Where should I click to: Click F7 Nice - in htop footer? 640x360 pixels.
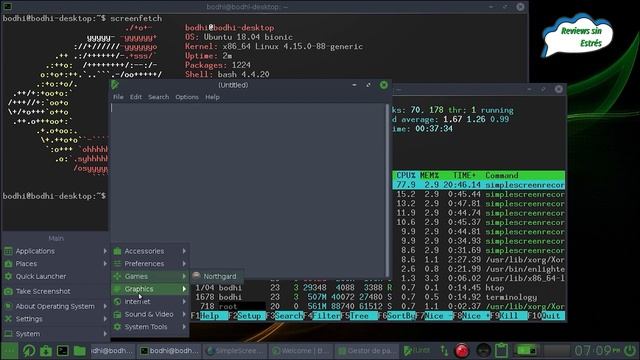pyautogui.click(x=435, y=316)
